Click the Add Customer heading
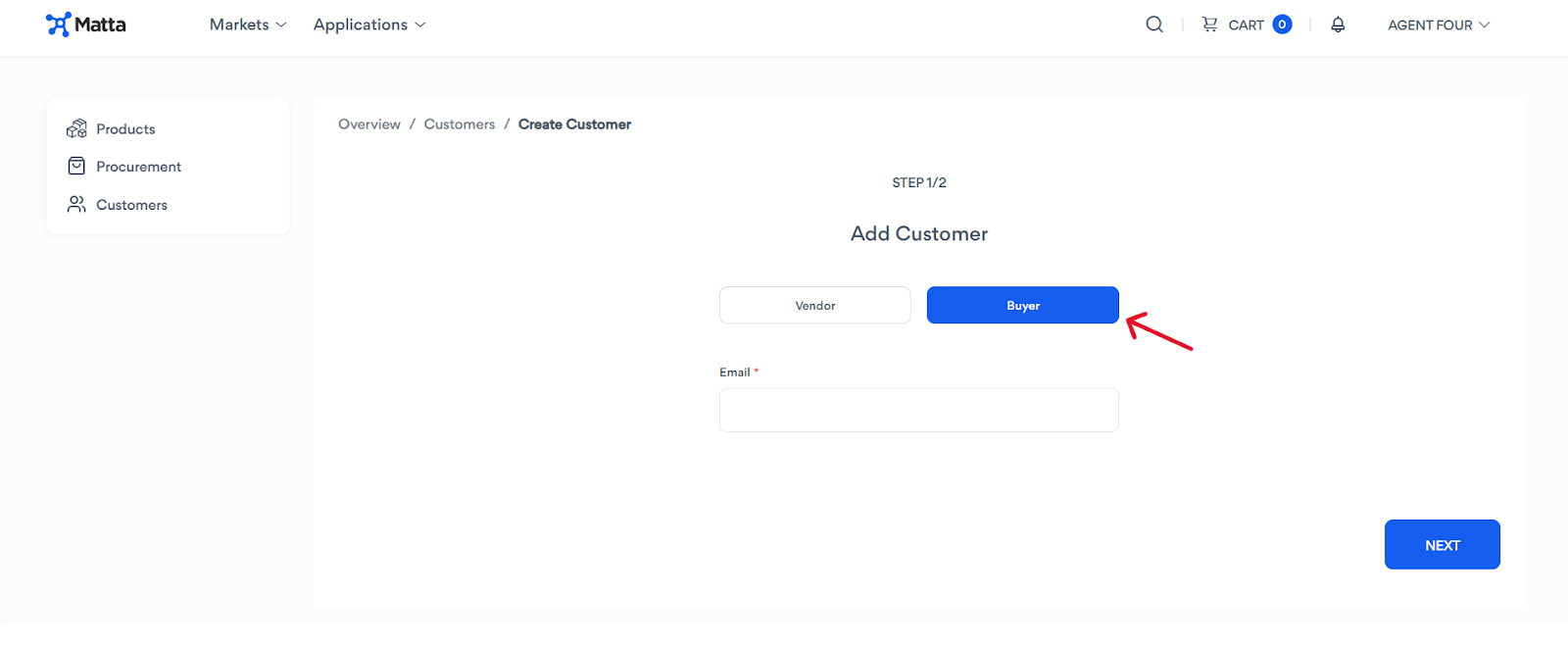Image resolution: width=1568 pixels, height=646 pixels. [919, 233]
